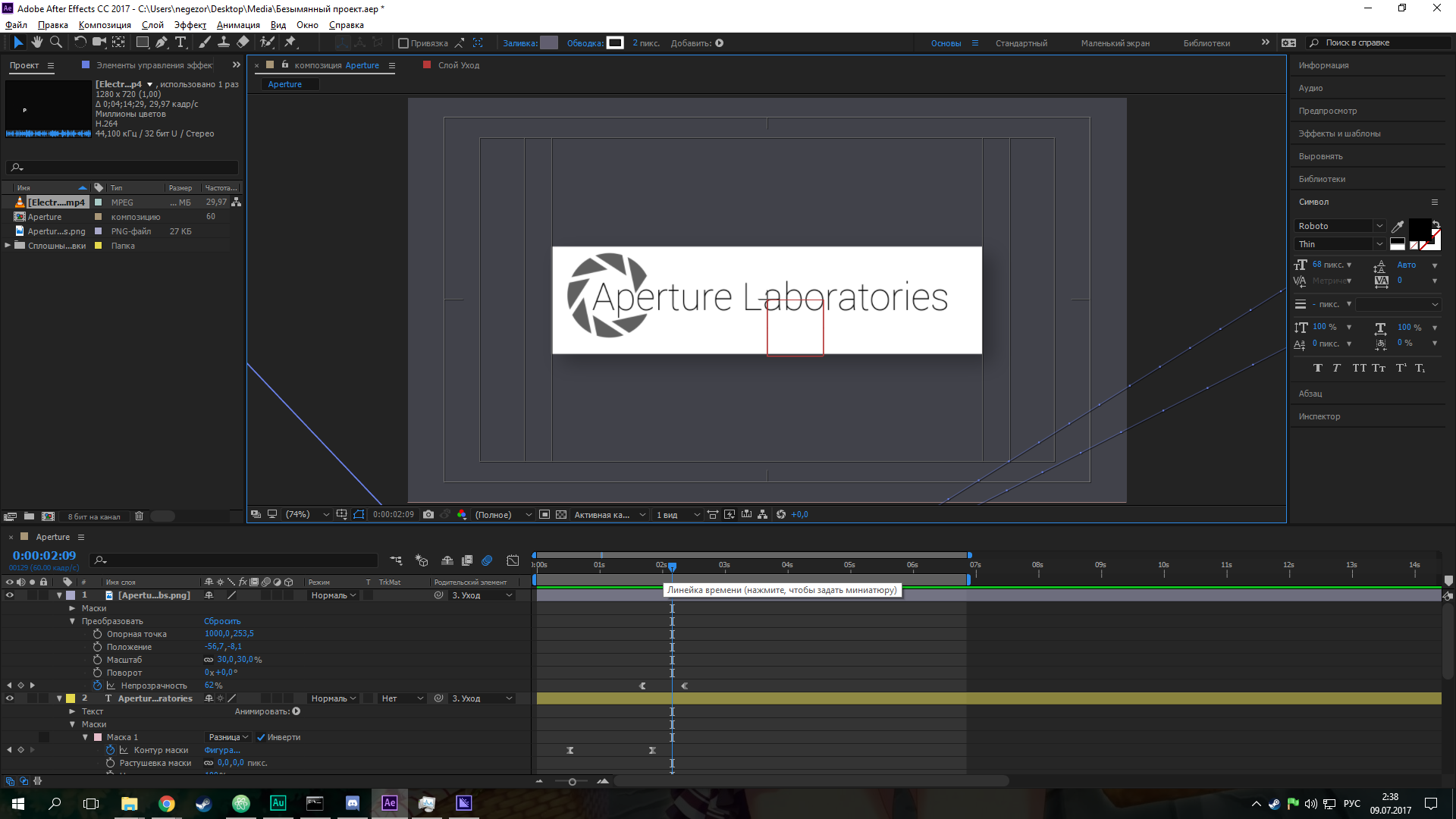Toggle stopwatch for Опорная точка property

[x=97, y=634]
